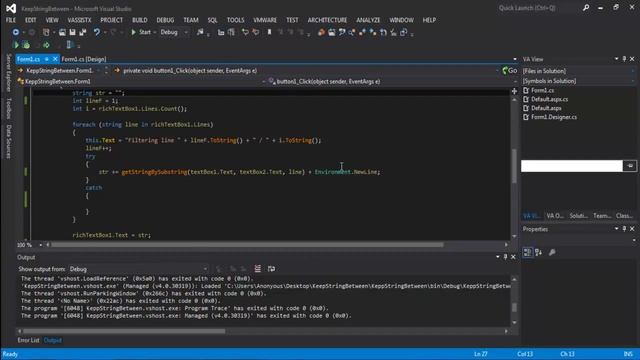Select the Output tab at bottom

click(52, 340)
